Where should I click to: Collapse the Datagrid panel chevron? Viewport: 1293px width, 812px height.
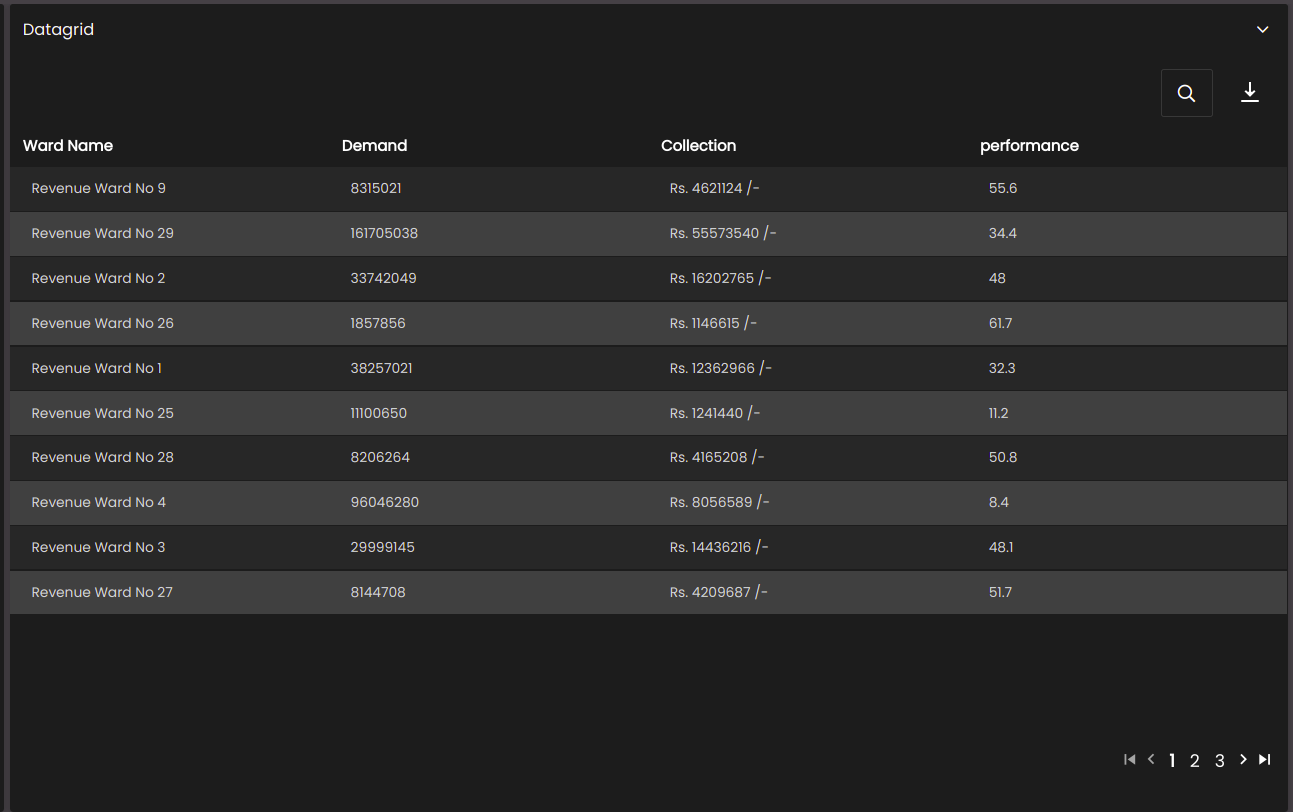coord(1263,30)
